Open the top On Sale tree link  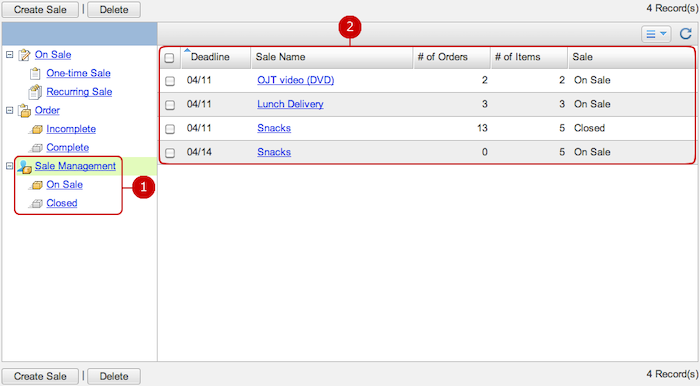[53, 55]
